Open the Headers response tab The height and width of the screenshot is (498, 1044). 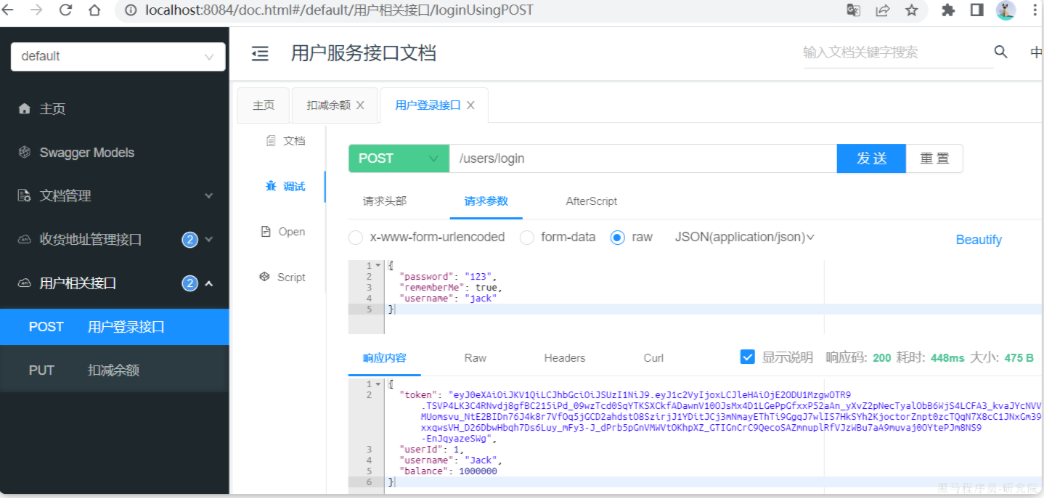coord(564,358)
